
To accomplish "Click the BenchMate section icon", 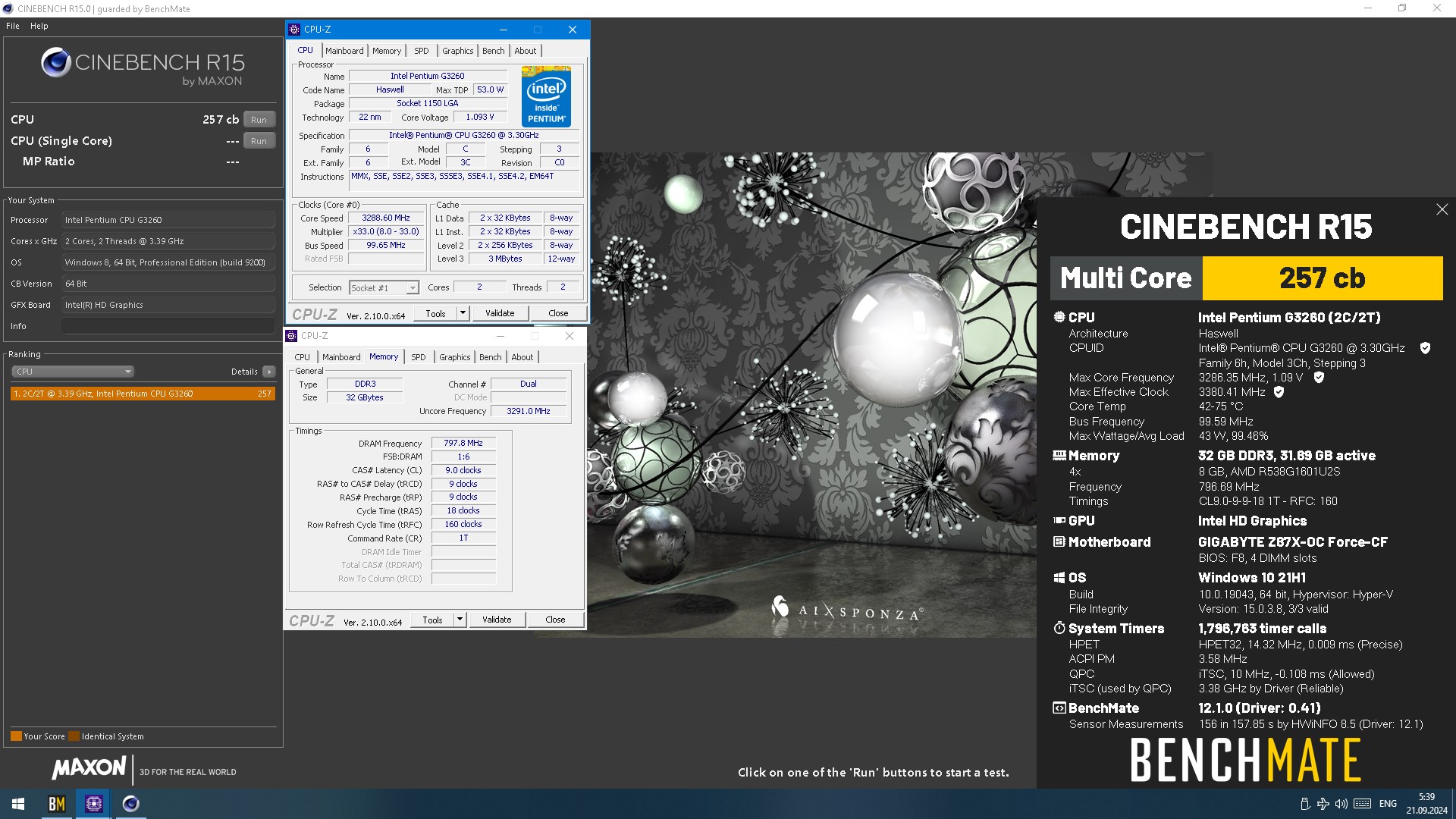I will point(1059,708).
